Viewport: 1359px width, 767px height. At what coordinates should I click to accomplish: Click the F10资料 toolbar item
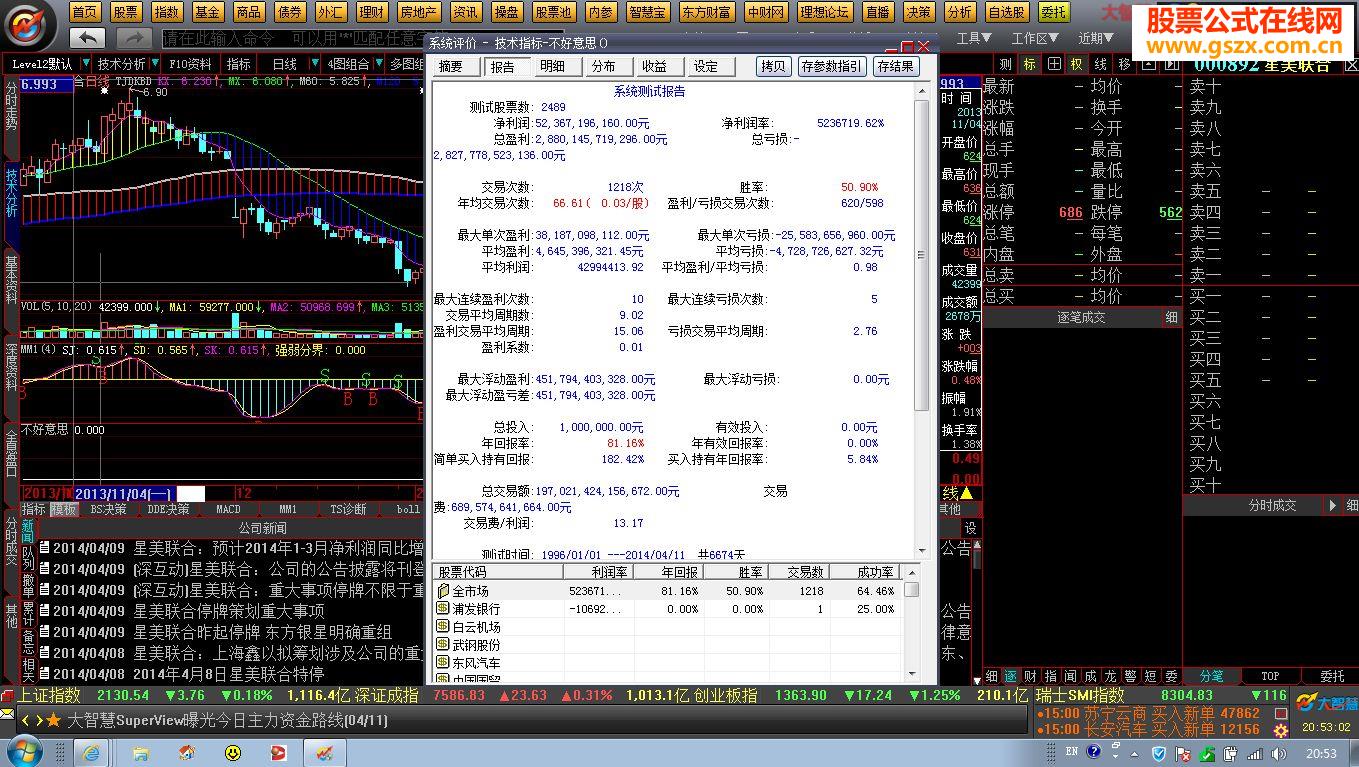coord(190,64)
